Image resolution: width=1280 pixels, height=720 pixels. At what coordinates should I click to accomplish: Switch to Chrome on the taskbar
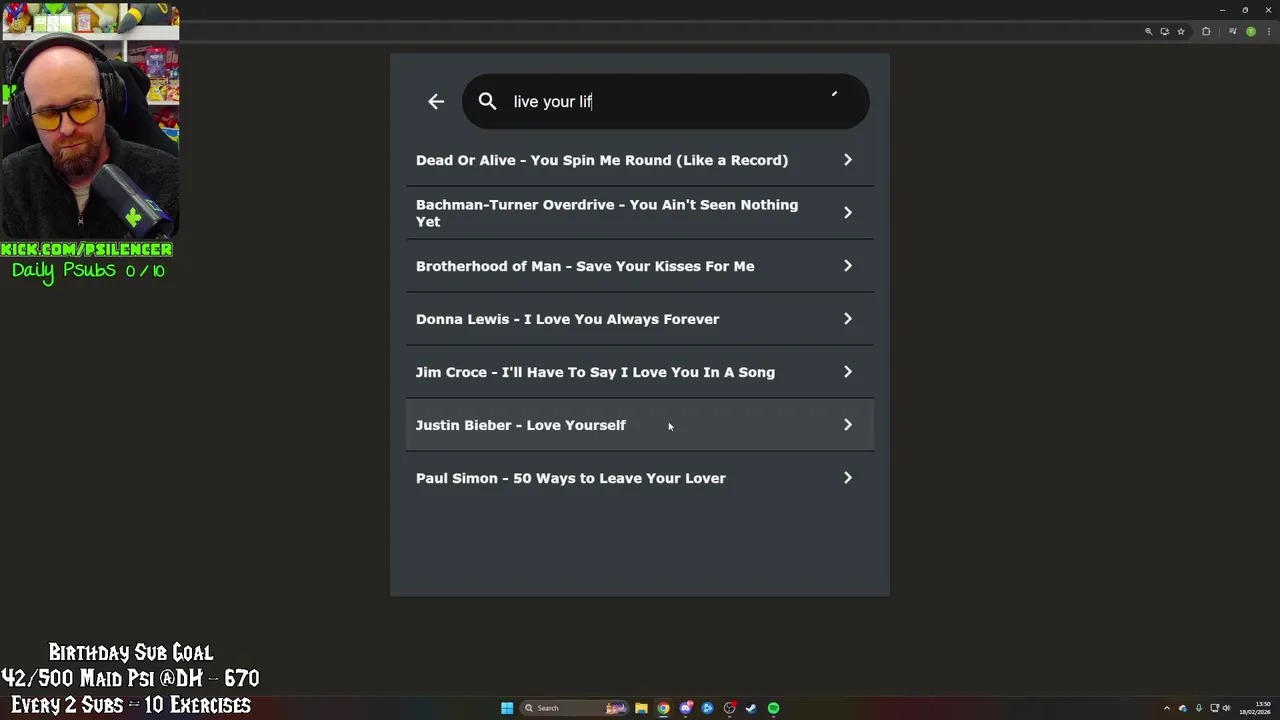pyautogui.click(x=663, y=708)
